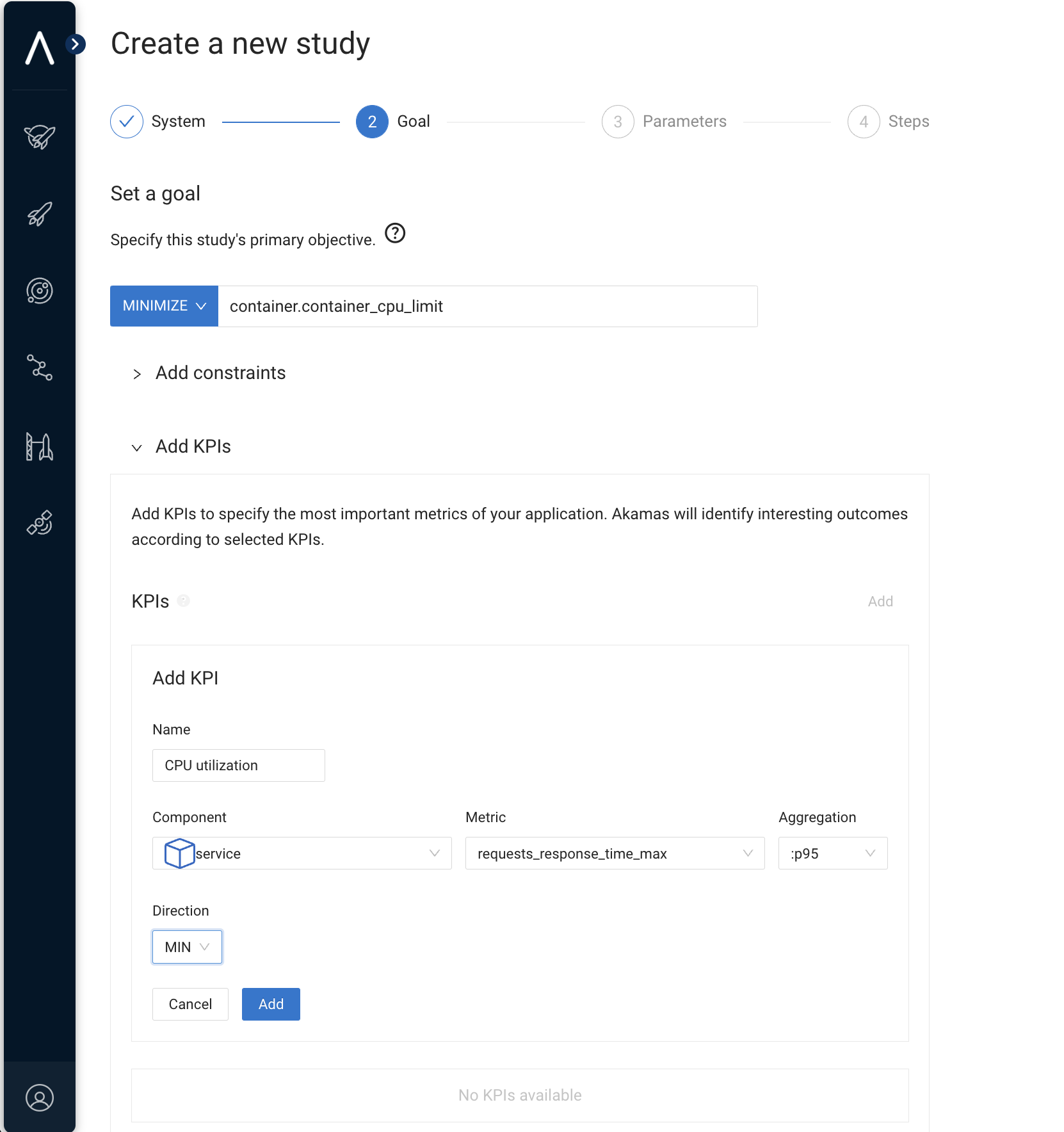Open the Component service dropdown
This screenshot has width=1064, height=1132.
coord(302,853)
